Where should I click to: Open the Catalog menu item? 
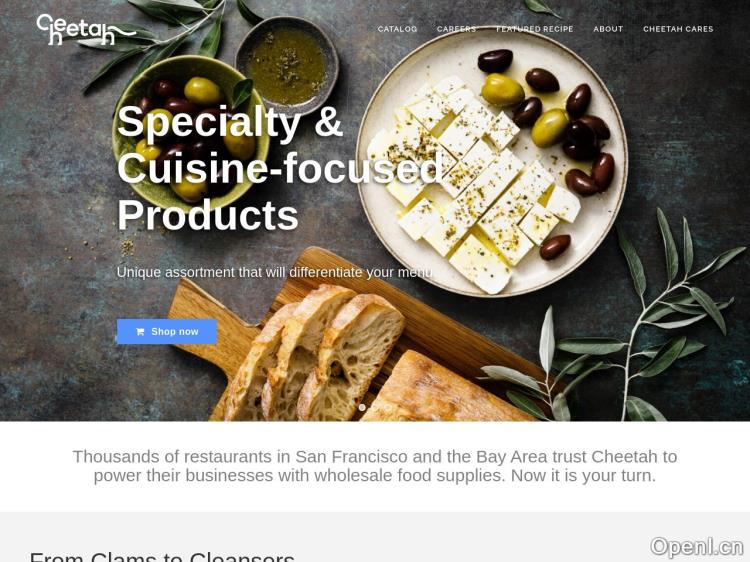point(397,29)
